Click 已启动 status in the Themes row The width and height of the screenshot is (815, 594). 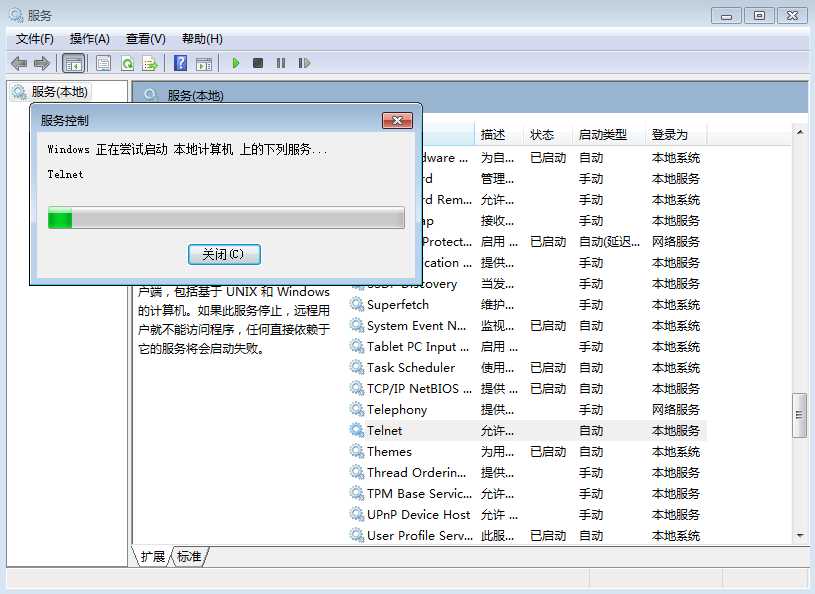click(548, 452)
